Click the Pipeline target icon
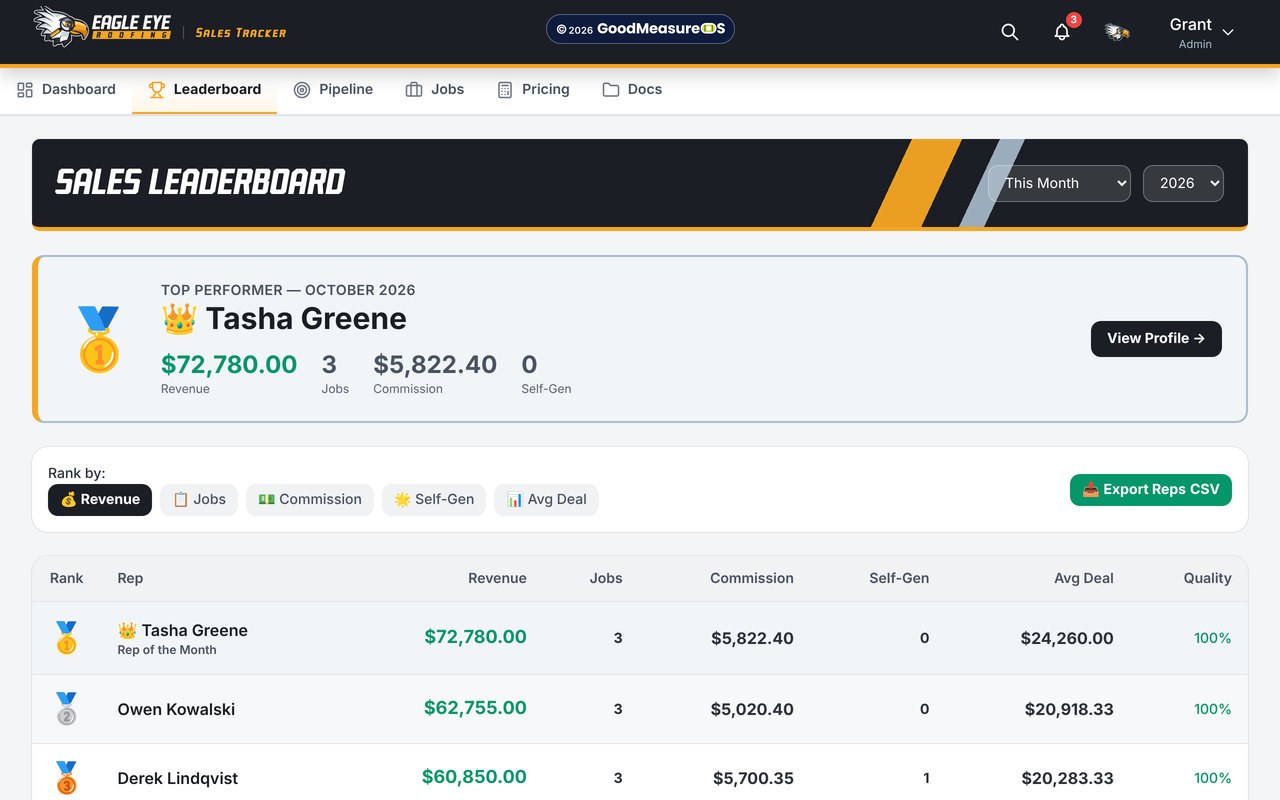 [302, 90]
